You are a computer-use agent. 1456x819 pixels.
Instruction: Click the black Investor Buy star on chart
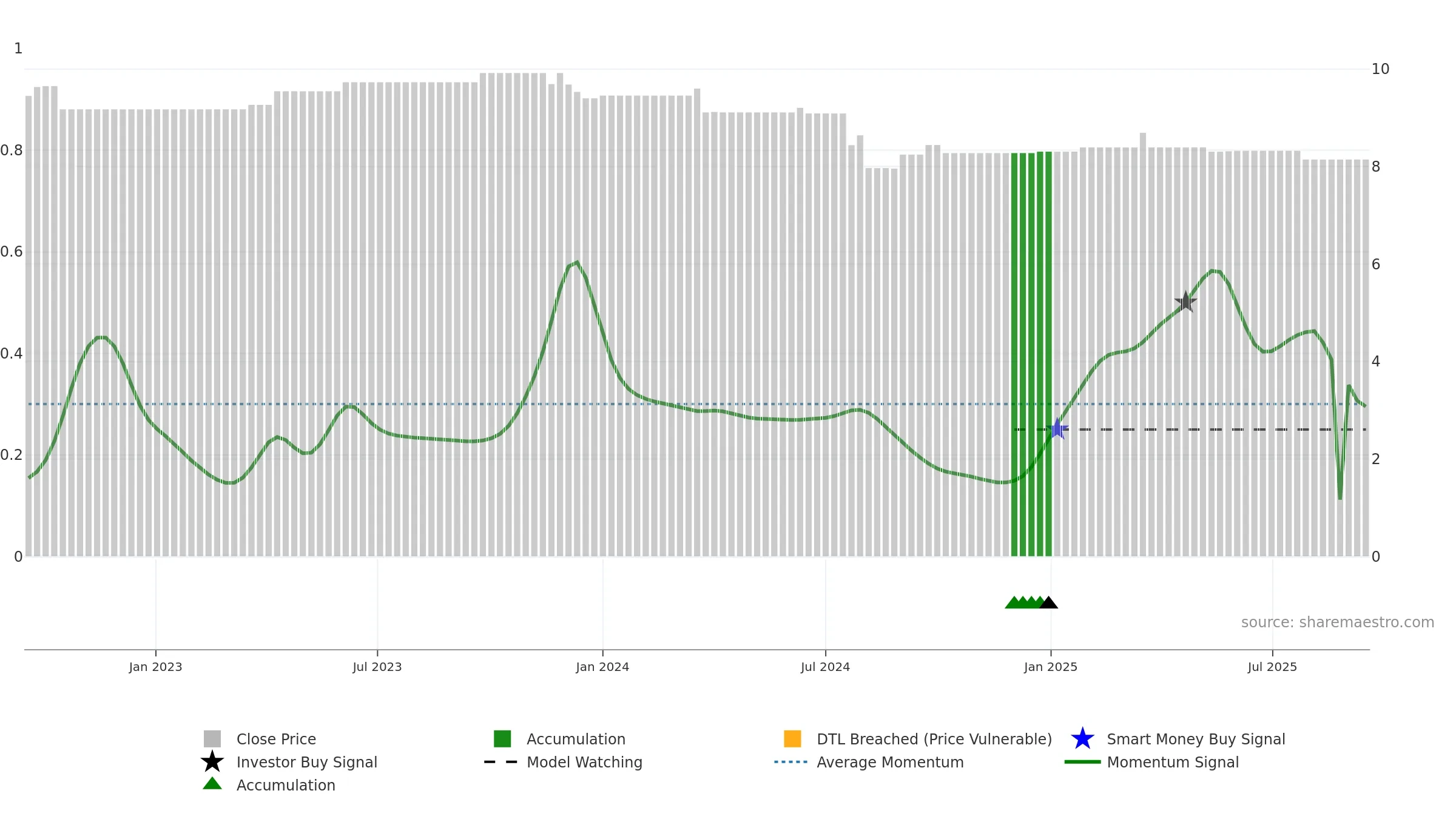click(1185, 302)
